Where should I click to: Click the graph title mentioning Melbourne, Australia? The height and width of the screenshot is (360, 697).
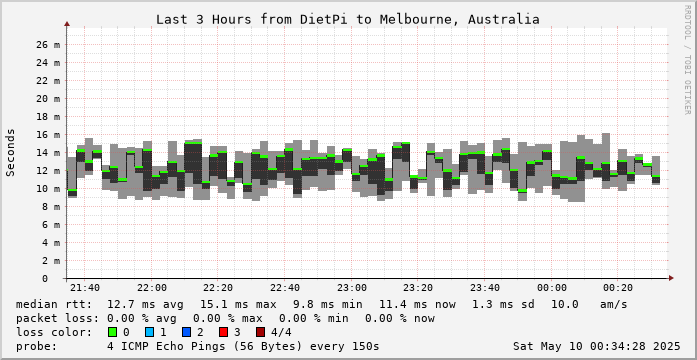tap(348, 20)
